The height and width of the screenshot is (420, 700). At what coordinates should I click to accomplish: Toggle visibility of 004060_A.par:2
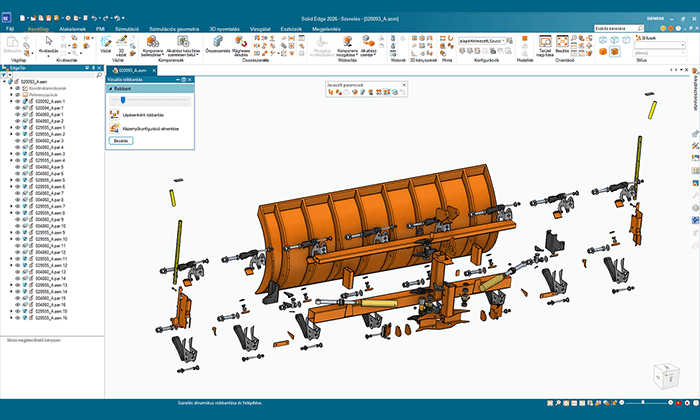(18, 121)
